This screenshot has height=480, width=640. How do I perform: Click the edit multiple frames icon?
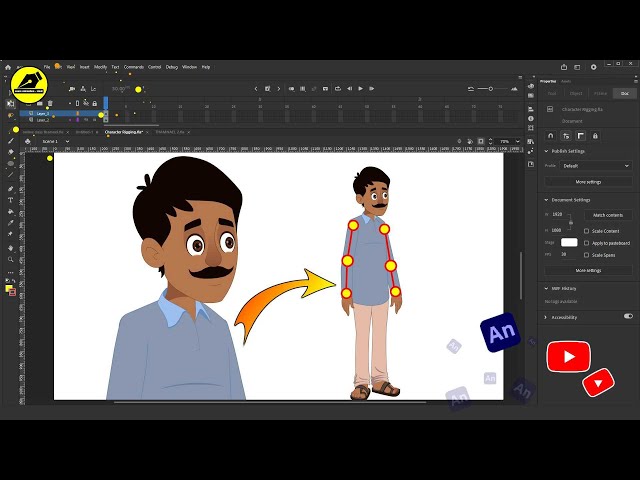coord(303,89)
